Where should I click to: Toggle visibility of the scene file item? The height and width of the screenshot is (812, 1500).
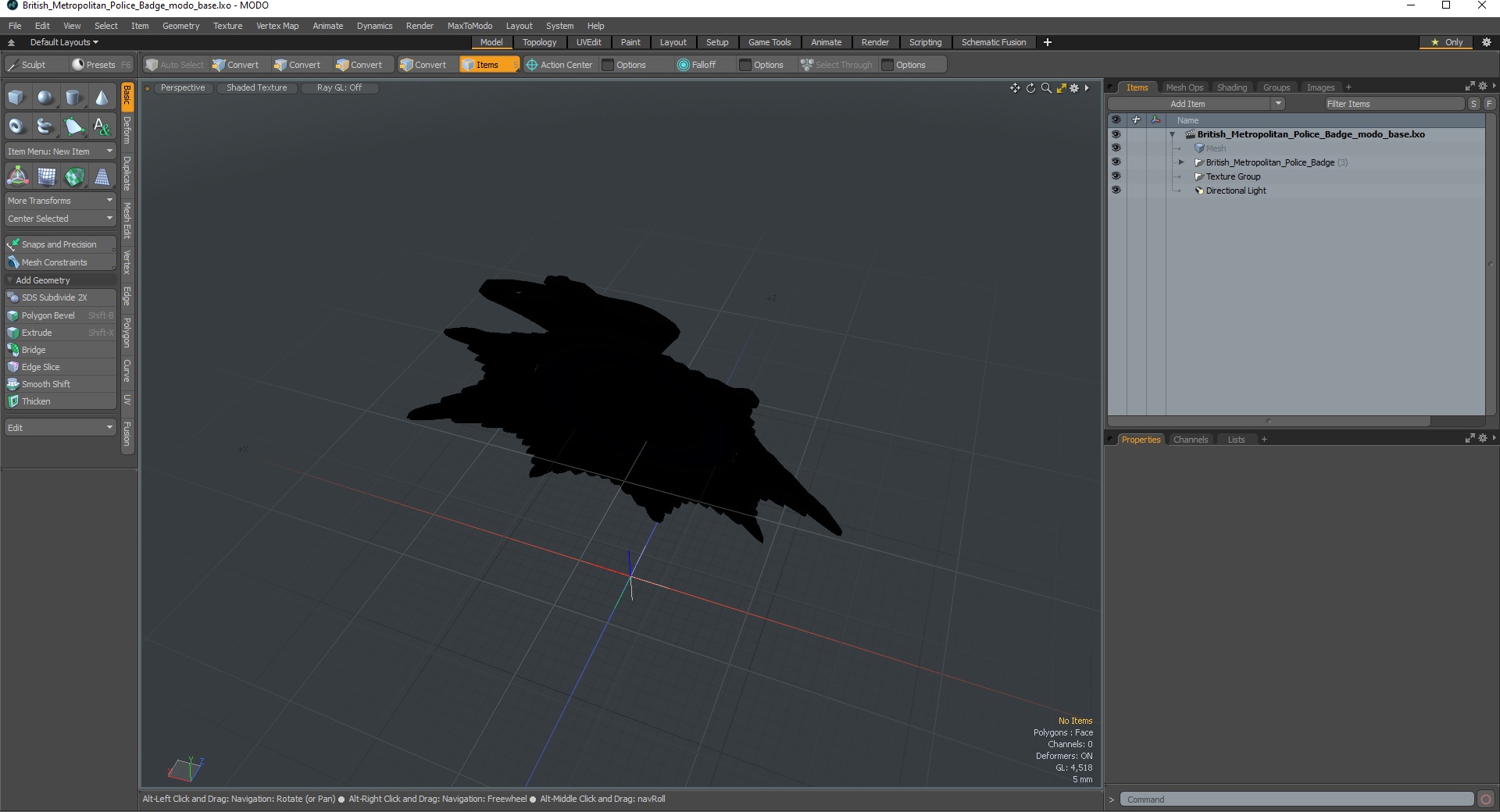pos(1116,134)
